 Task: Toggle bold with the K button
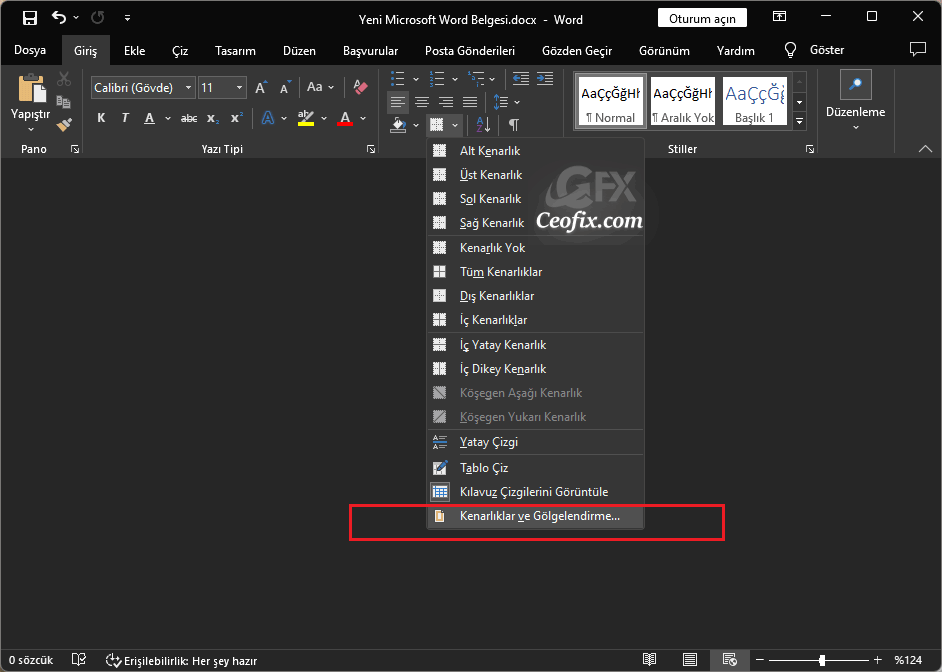tap(102, 118)
